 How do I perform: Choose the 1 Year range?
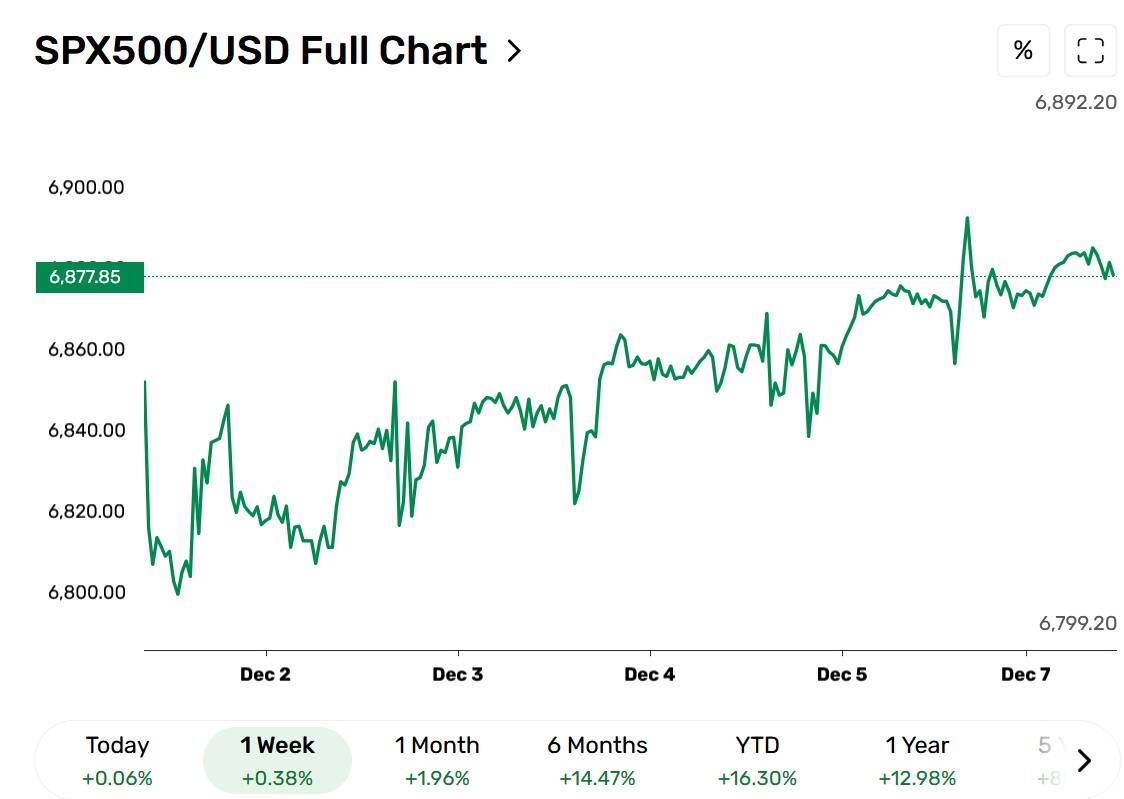(917, 760)
